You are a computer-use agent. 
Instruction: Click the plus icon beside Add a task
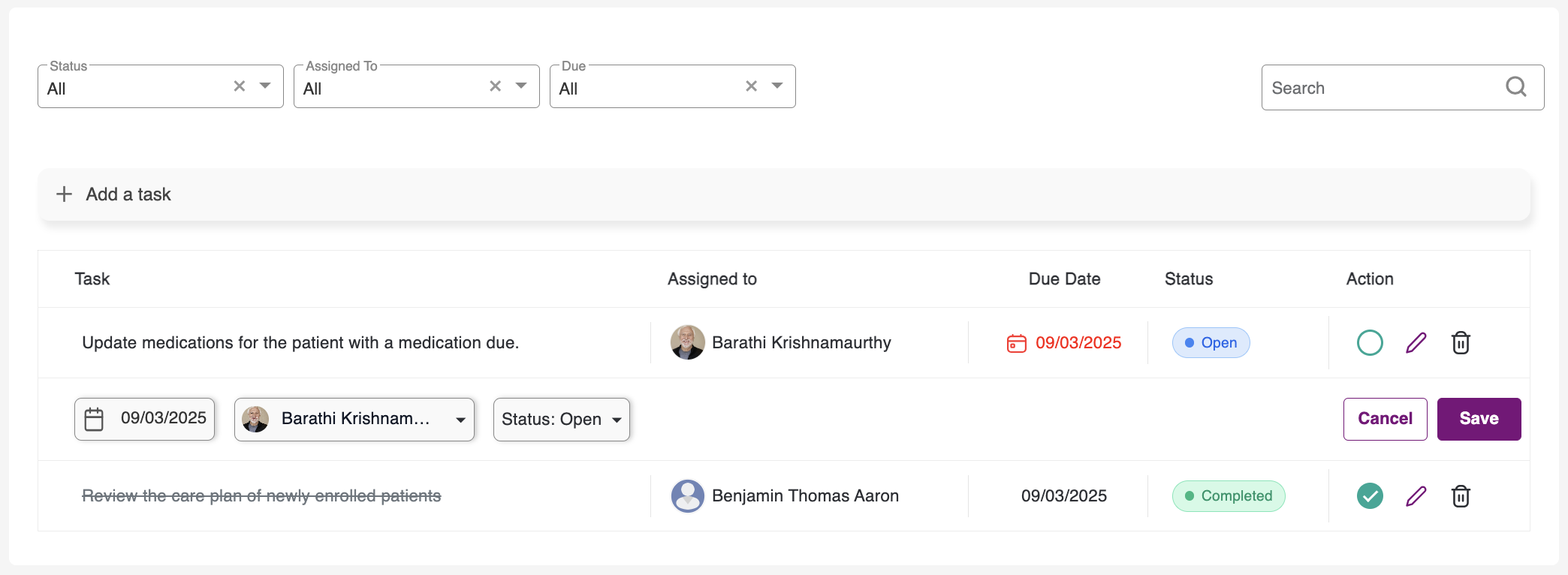65,194
